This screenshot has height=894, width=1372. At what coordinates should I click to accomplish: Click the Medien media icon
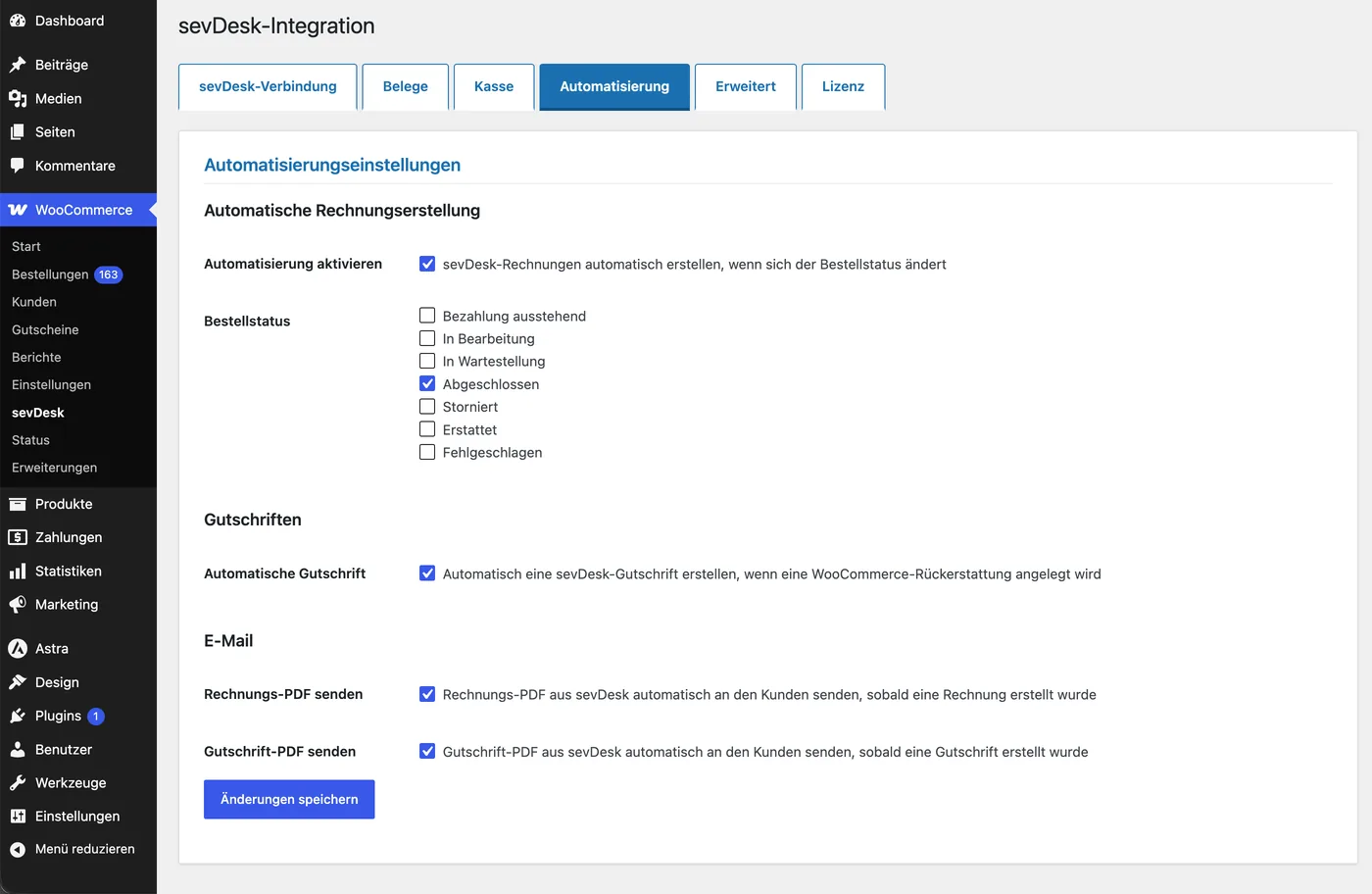pos(18,98)
